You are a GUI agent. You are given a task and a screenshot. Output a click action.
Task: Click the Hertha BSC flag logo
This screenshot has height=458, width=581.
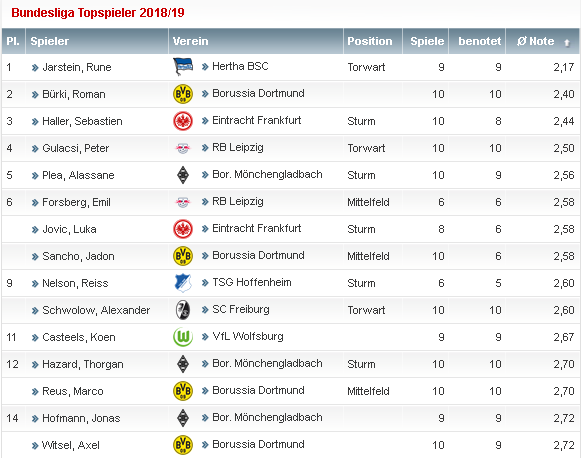click(183, 67)
